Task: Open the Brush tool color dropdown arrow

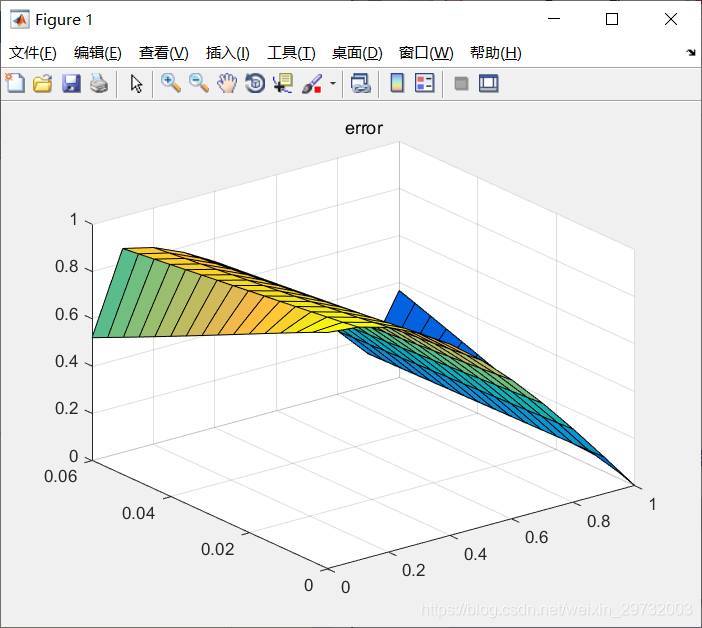Action: pyautogui.click(x=333, y=83)
